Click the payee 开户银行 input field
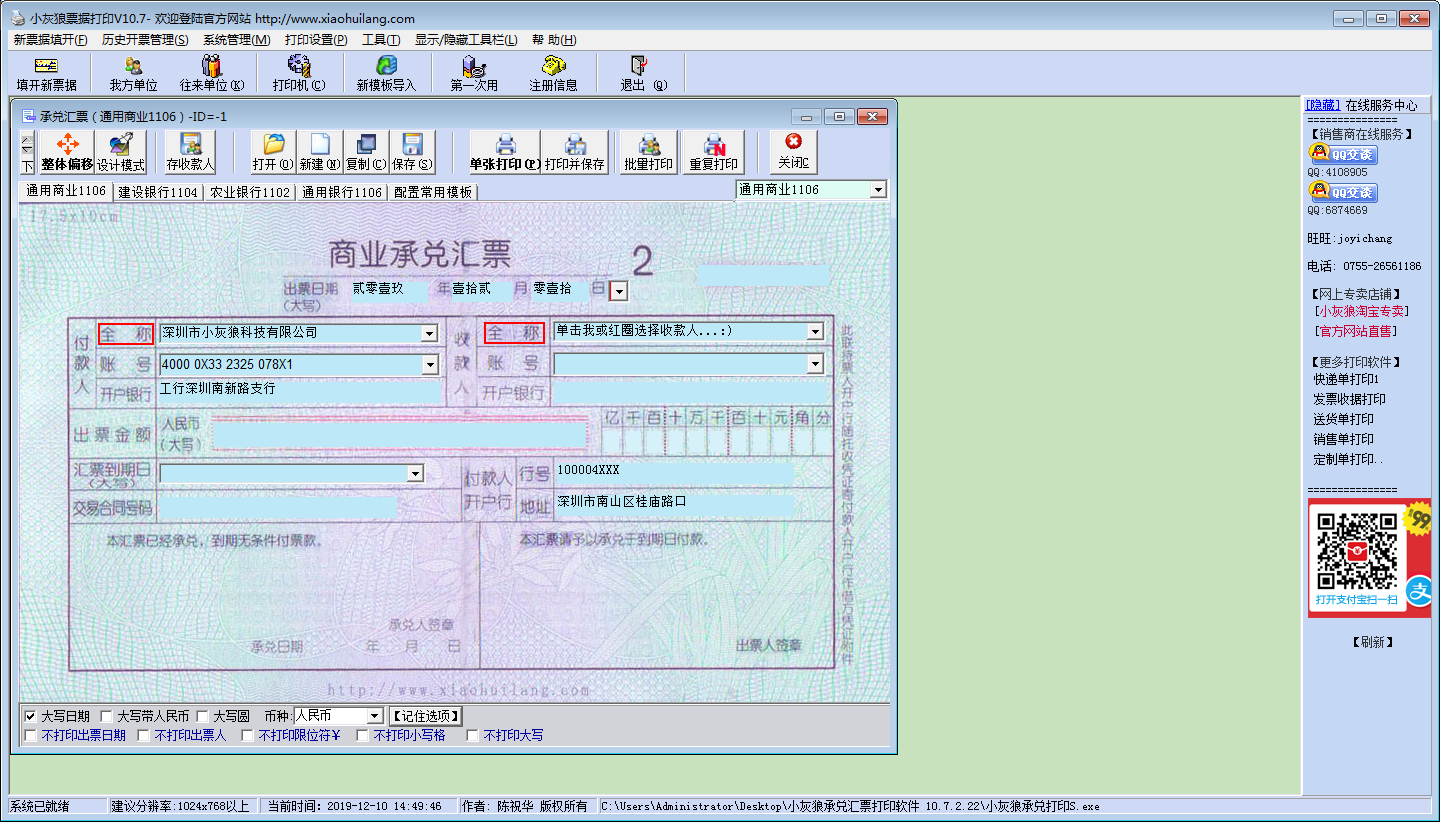The width and height of the screenshot is (1440, 822). [692, 392]
